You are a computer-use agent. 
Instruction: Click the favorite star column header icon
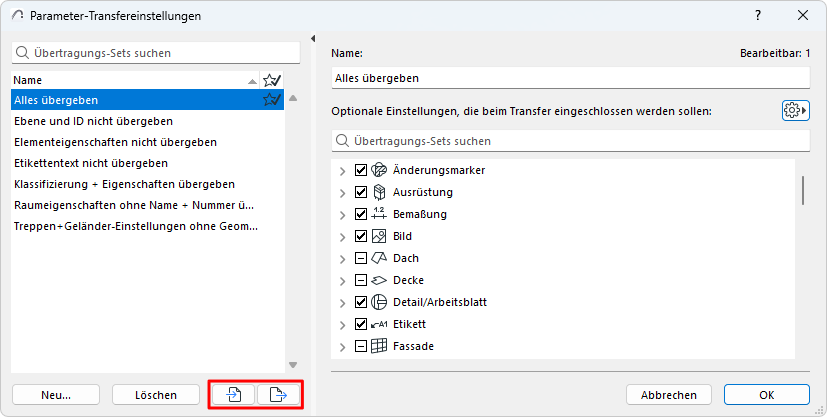(x=271, y=80)
